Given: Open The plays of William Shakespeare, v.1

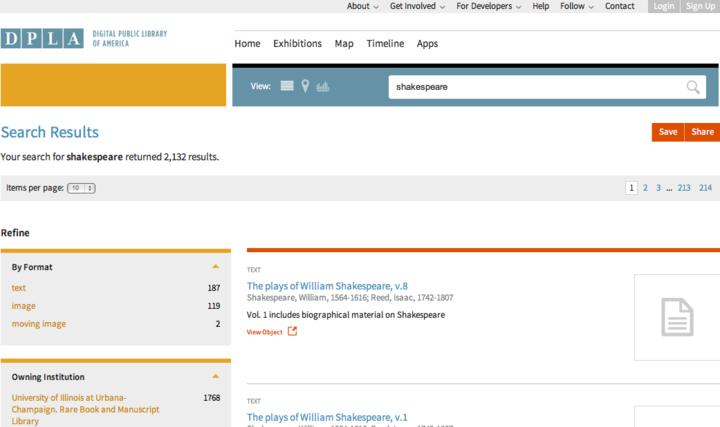Looking at the screenshot, I should 327,417.
